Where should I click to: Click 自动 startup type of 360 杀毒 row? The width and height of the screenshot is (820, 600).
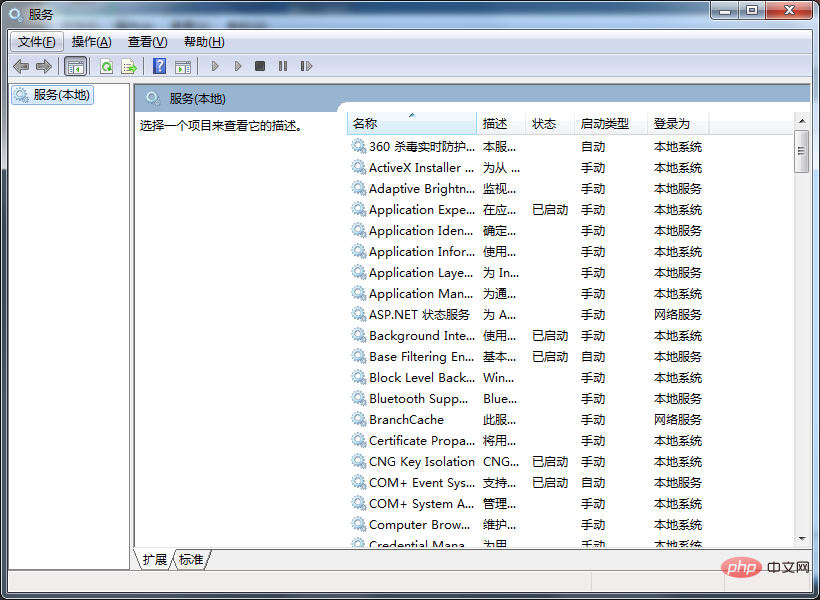click(x=593, y=146)
